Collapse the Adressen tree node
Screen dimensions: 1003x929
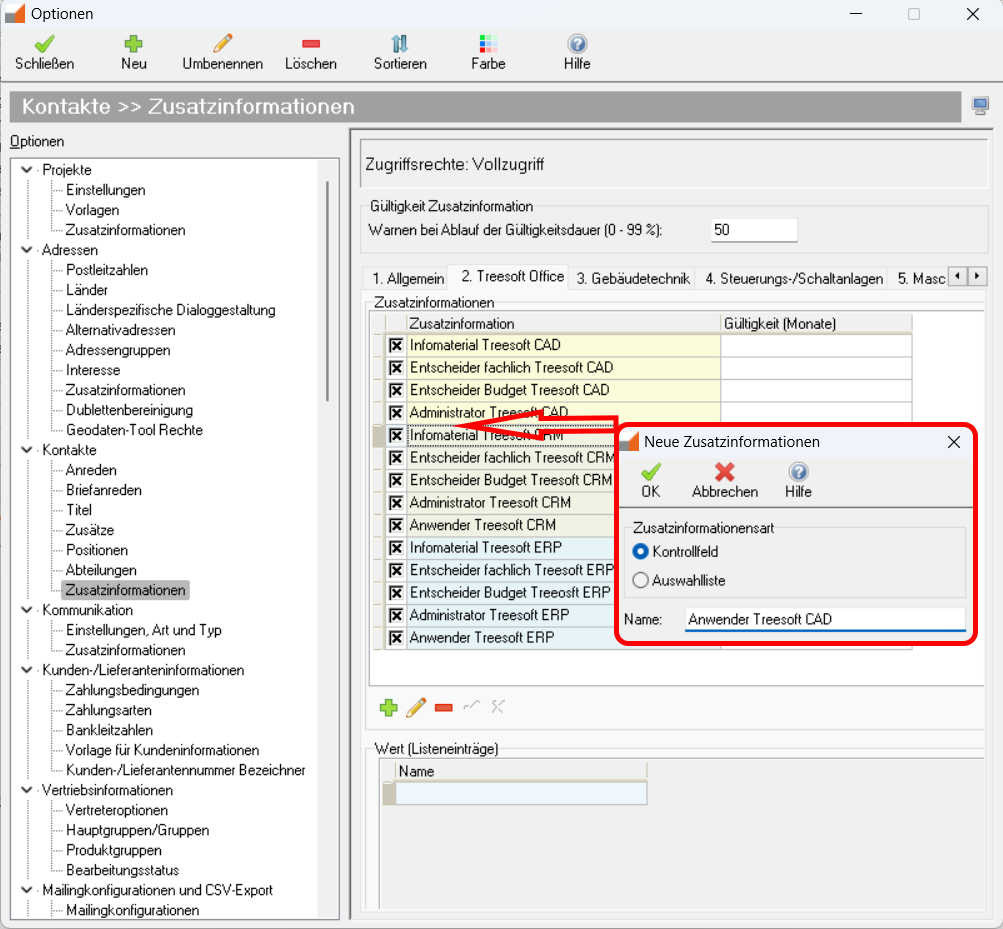click(26, 250)
